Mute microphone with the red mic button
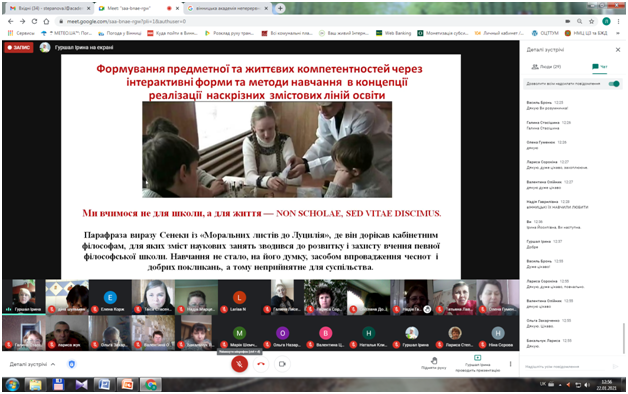This screenshot has height=394, width=628. 240,364
